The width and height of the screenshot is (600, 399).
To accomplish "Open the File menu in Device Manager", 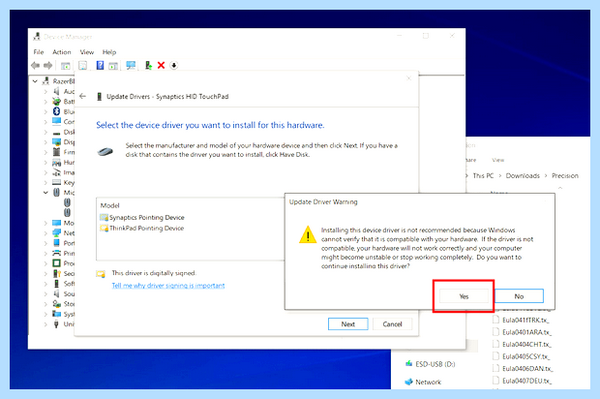I will (x=39, y=52).
